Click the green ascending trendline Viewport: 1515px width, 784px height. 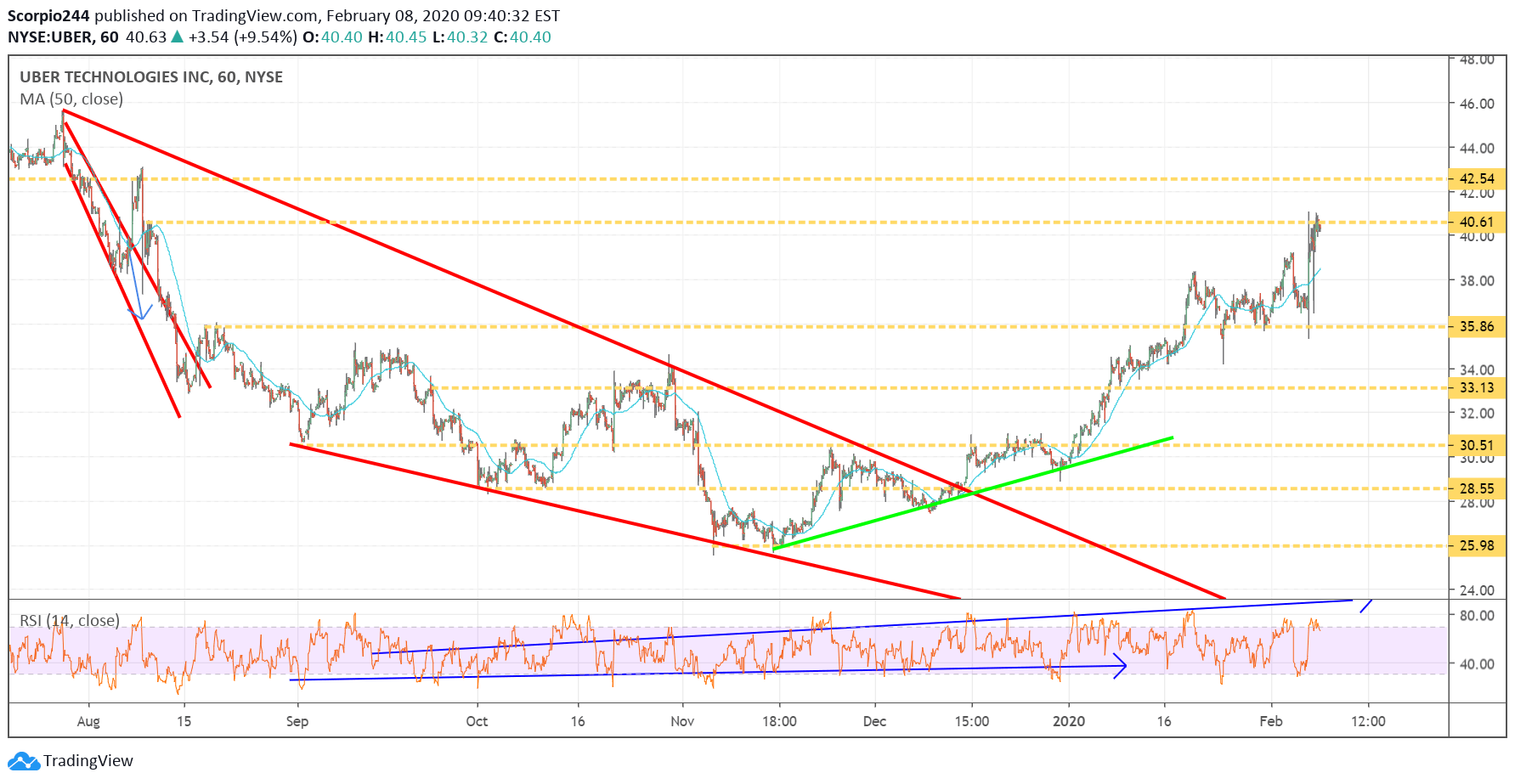[x=972, y=494]
